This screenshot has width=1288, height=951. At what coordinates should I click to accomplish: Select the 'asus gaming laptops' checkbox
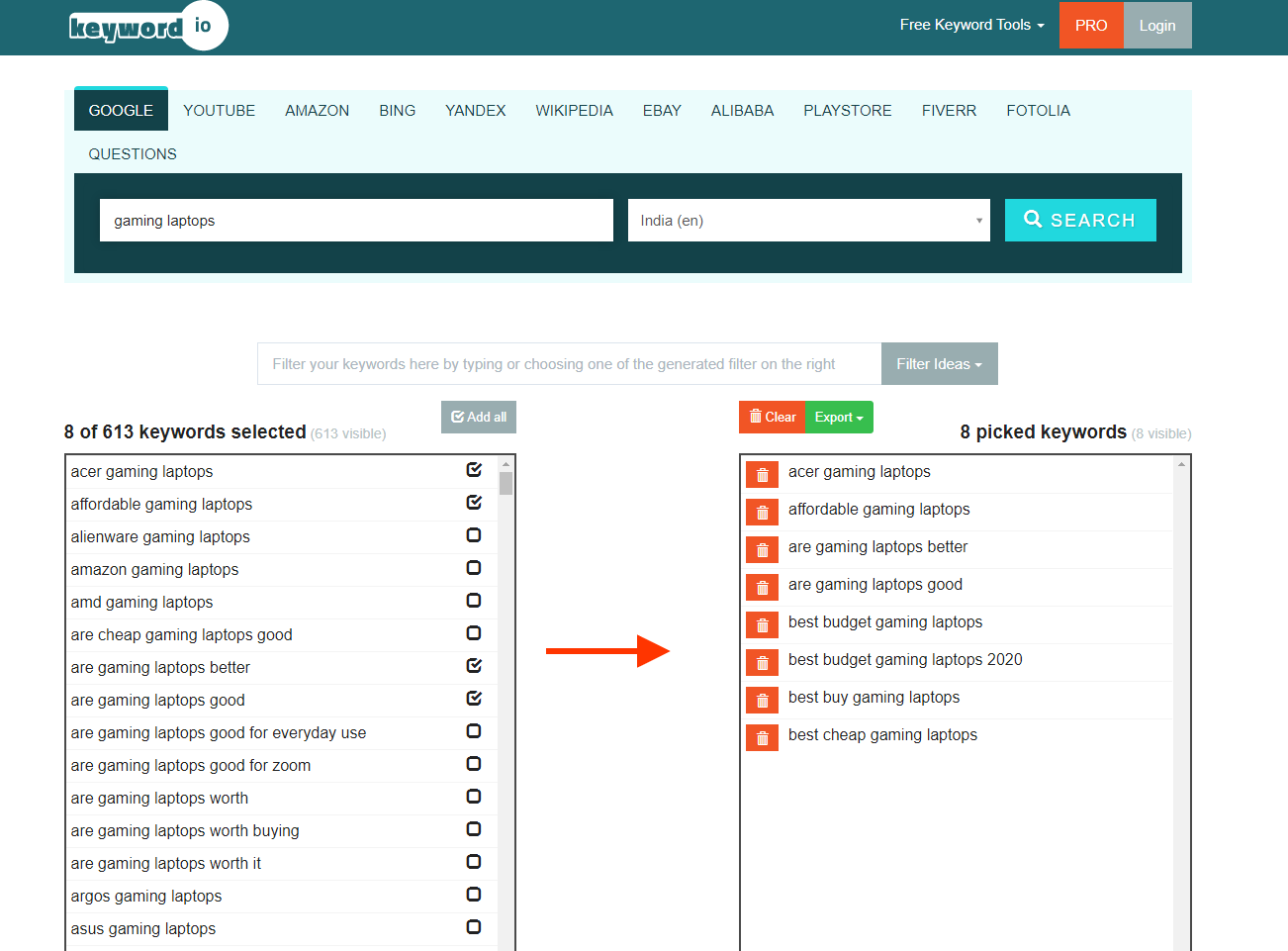[x=474, y=927]
